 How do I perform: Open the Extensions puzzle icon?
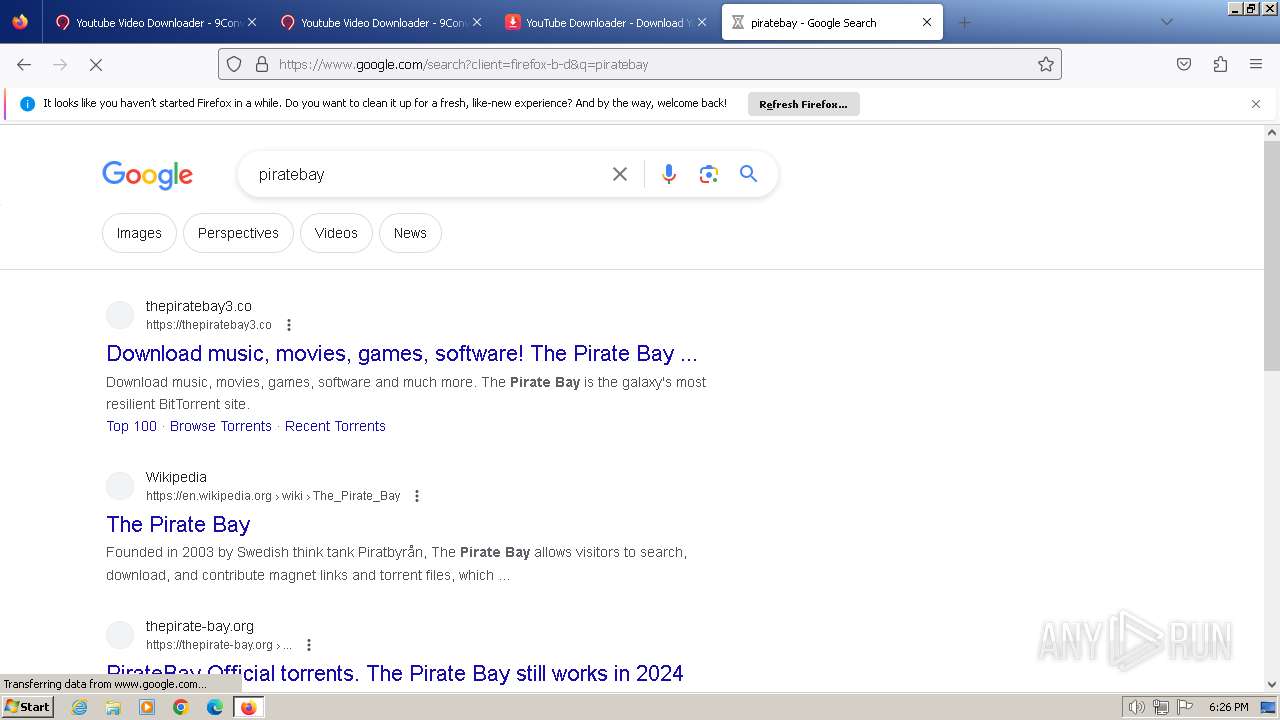point(1220,64)
